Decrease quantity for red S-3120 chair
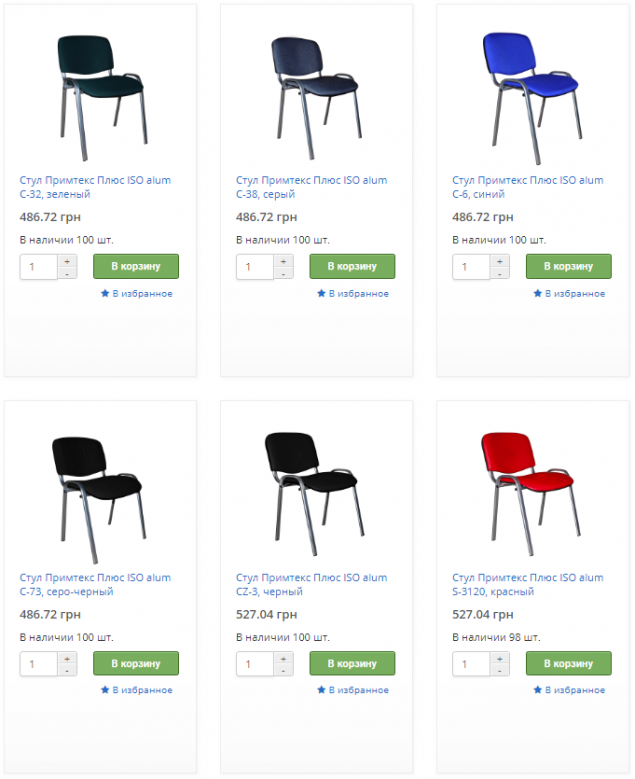Viewport: 635px width, 779px height. [500, 670]
